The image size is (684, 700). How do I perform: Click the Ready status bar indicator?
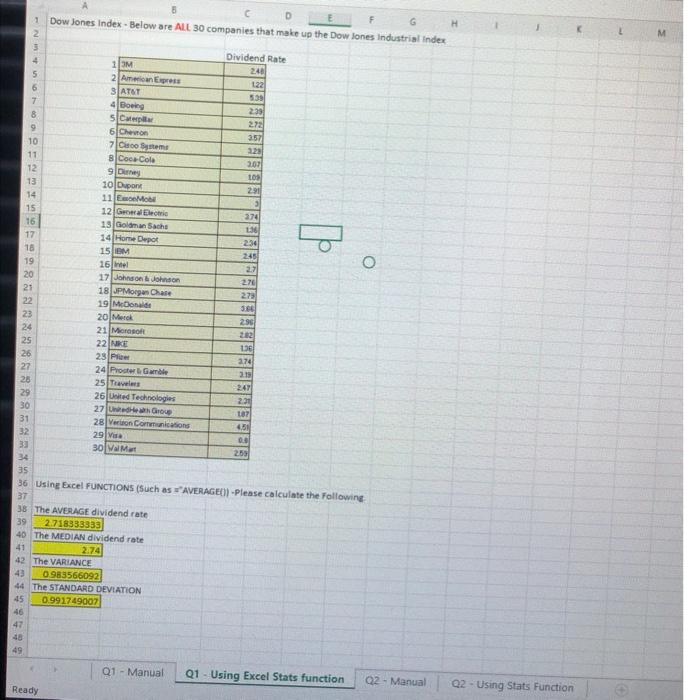pyautogui.click(x=25, y=690)
